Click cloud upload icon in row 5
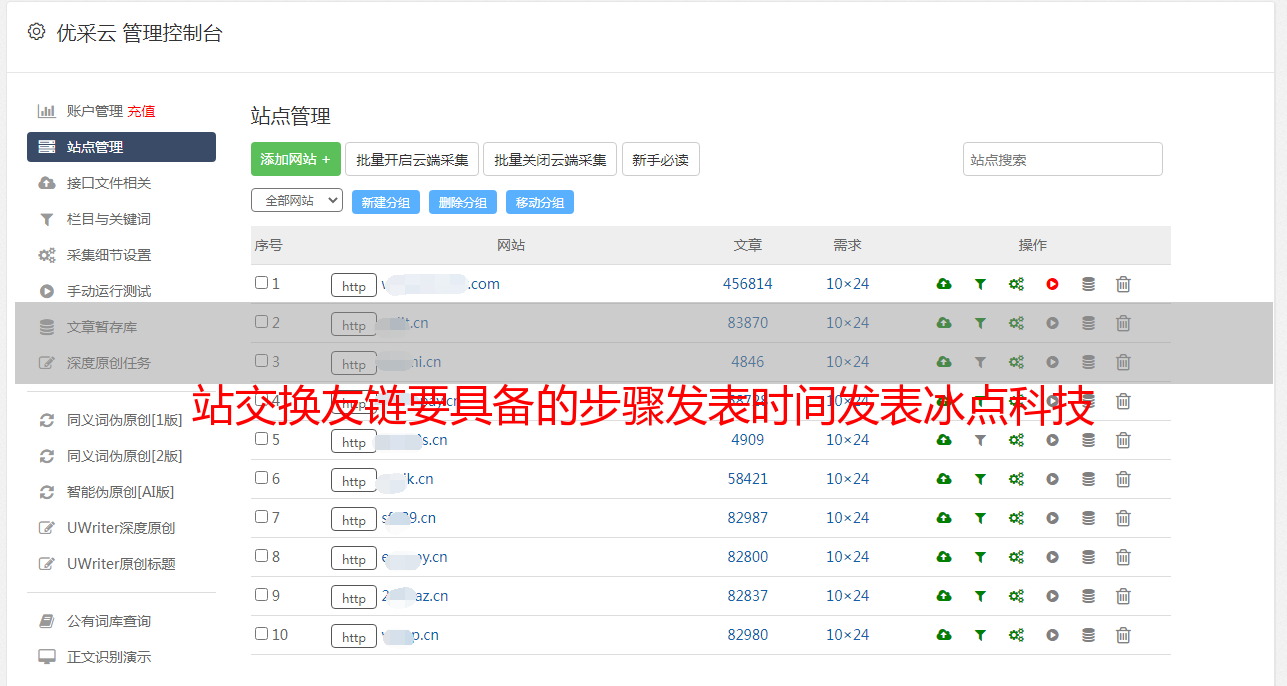The height and width of the screenshot is (686, 1287). click(944, 440)
